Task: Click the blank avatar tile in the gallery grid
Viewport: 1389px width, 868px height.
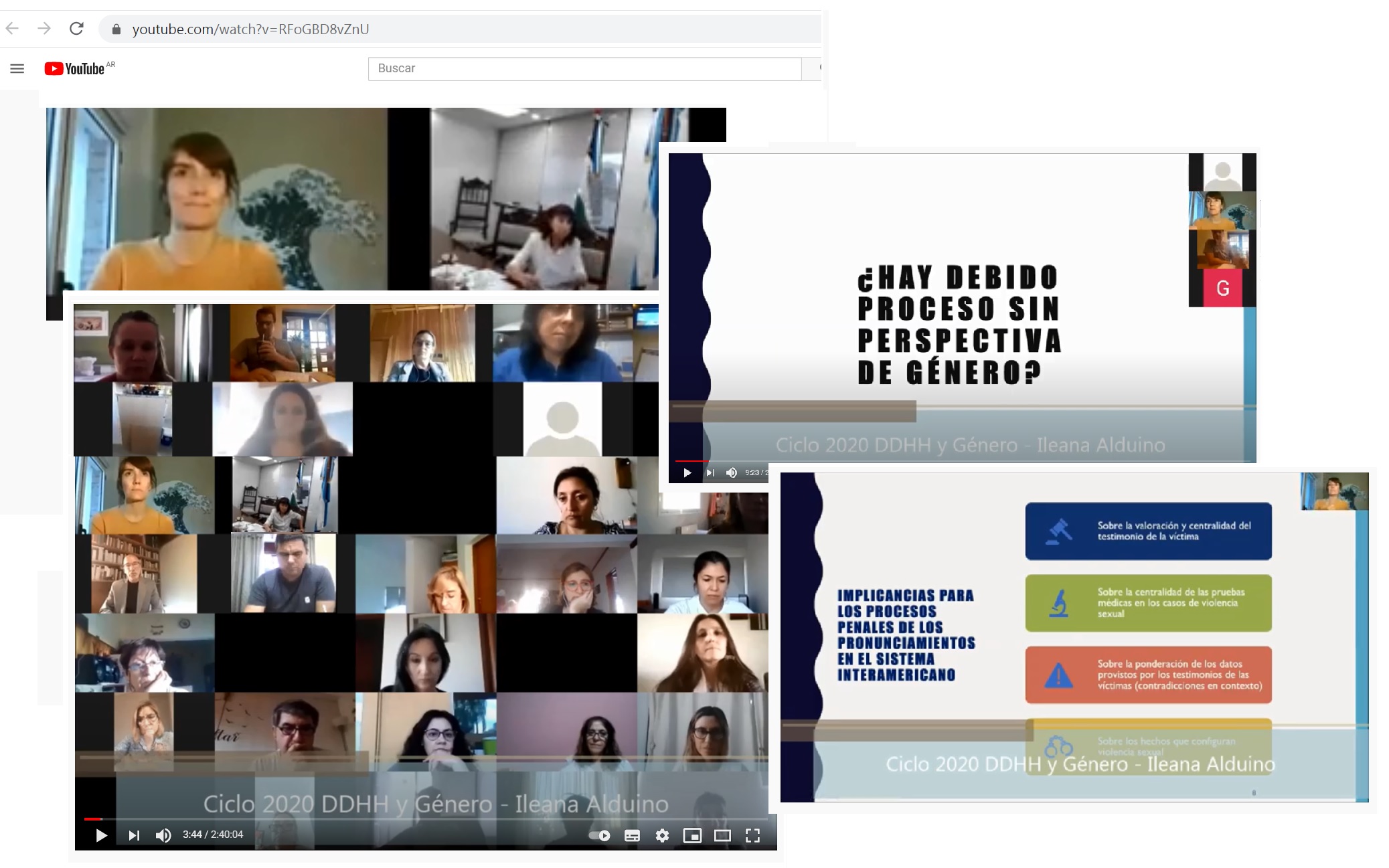Action: 562,419
